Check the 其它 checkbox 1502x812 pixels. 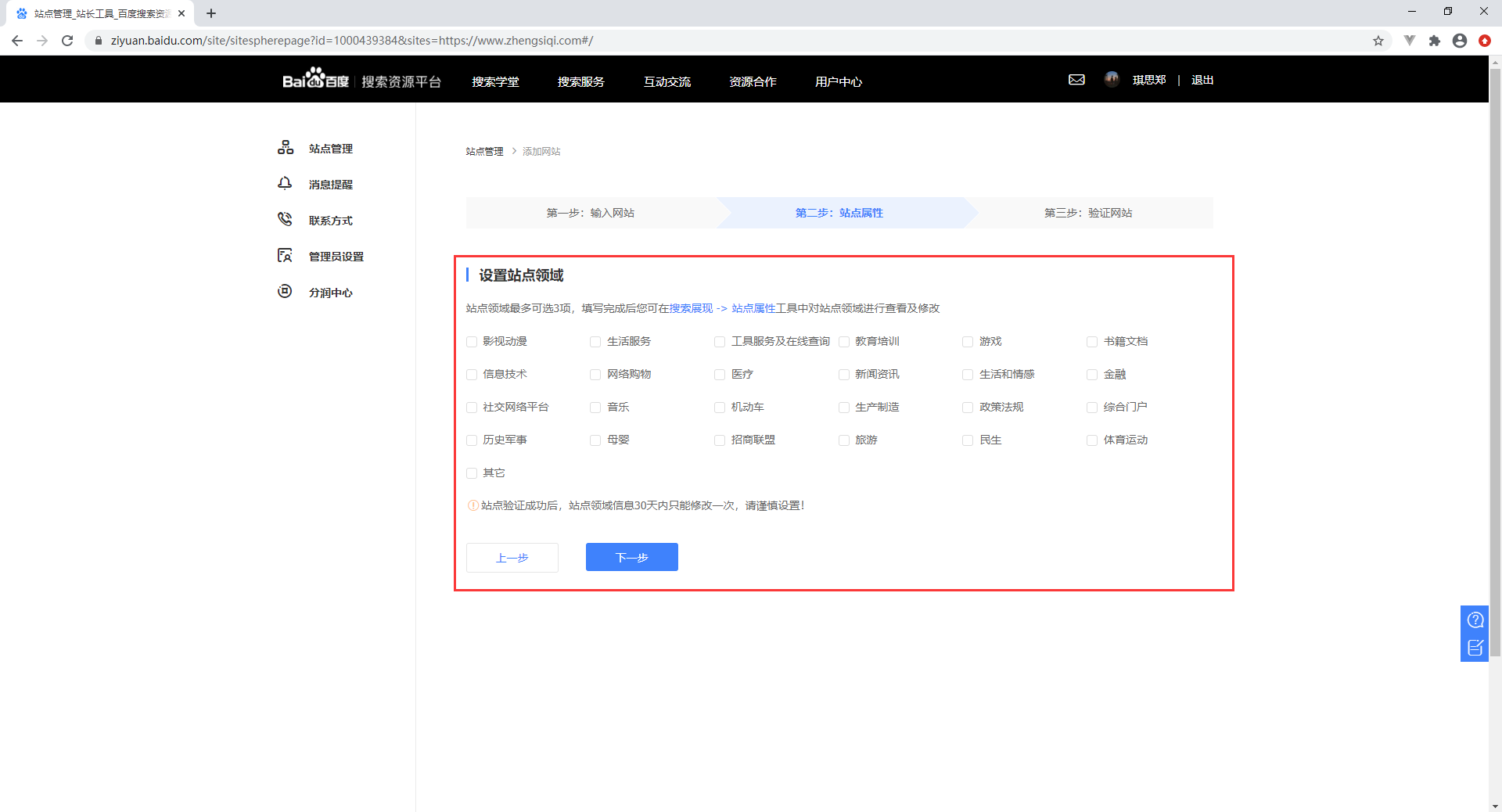(472, 473)
